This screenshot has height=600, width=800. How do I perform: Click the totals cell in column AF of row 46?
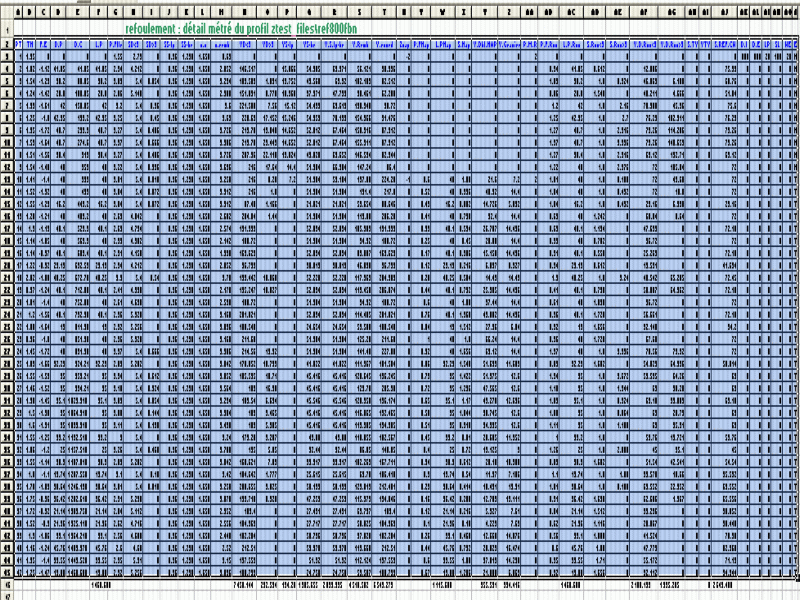coord(643,584)
